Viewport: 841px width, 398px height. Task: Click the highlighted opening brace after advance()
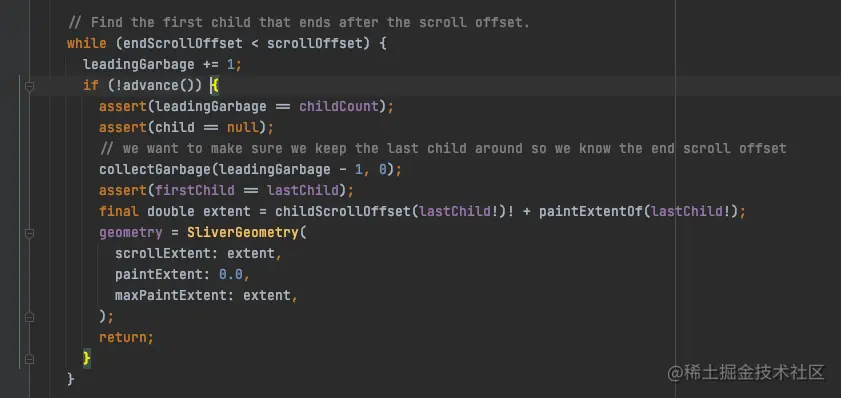click(215, 85)
